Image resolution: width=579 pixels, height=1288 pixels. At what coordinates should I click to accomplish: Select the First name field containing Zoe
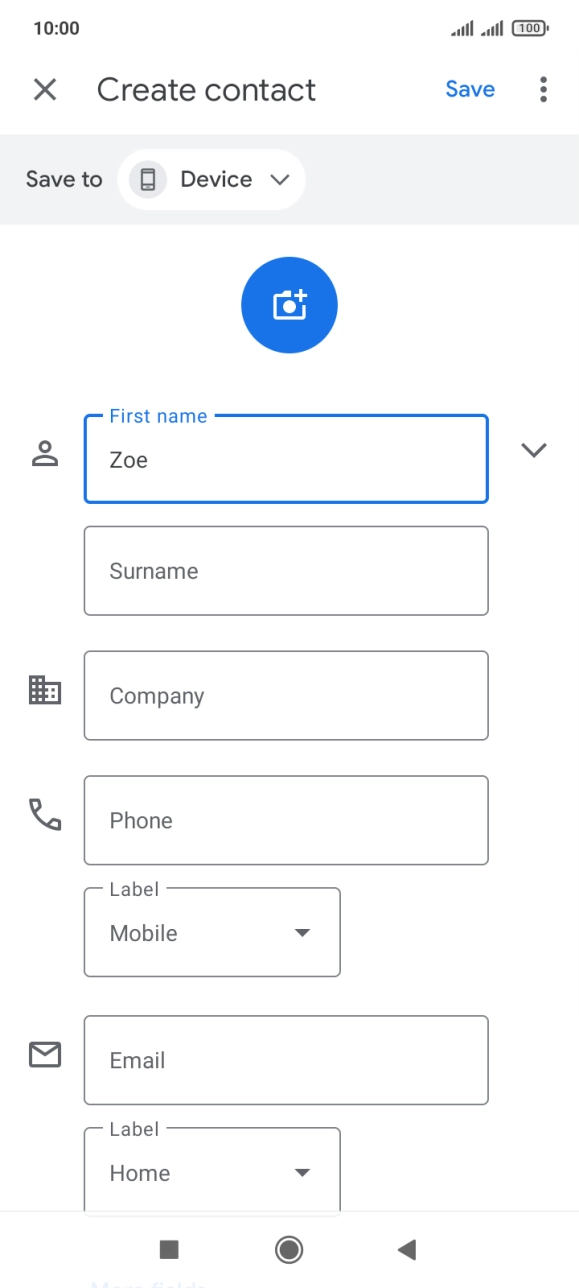pos(286,459)
